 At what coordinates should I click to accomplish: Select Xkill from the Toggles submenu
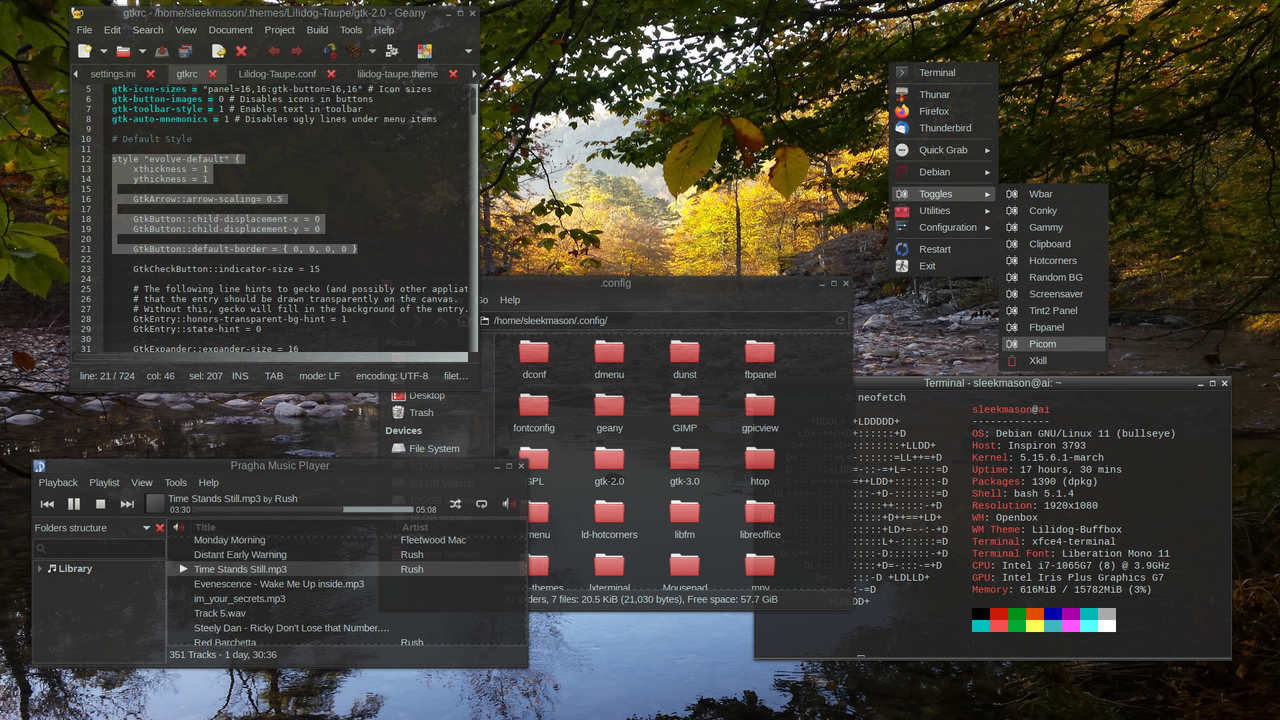click(x=1054, y=361)
